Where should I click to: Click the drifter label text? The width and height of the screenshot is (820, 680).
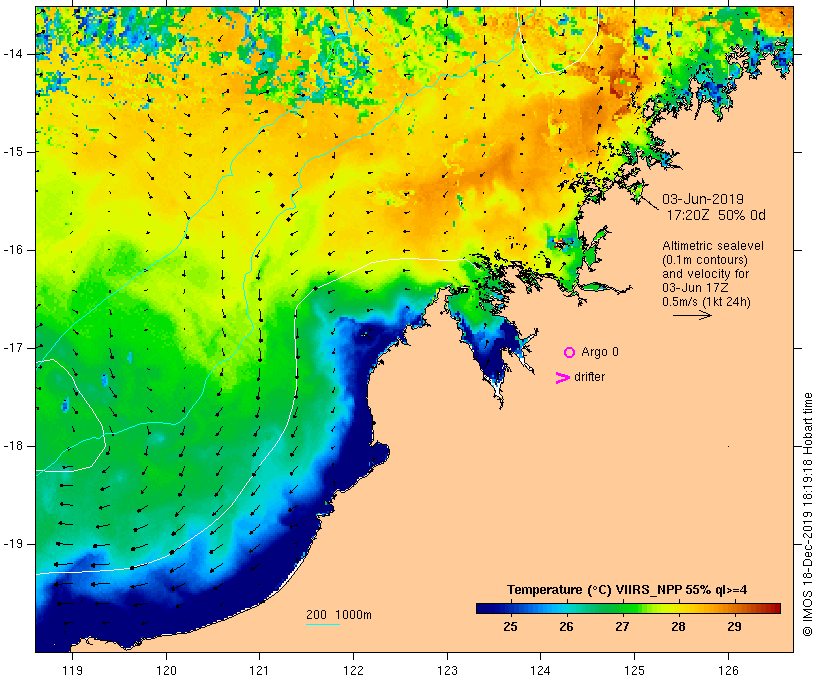tap(589, 377)
